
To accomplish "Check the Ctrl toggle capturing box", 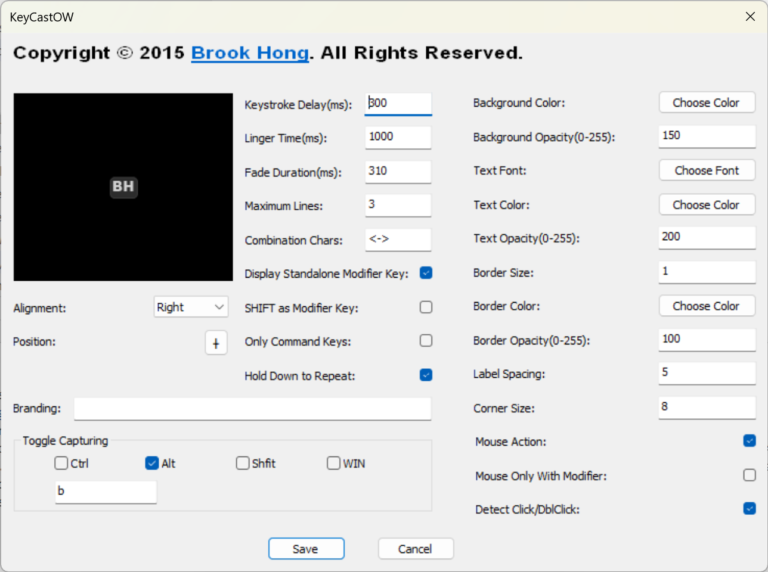I will pyautogui.click(x=62, y=463).
